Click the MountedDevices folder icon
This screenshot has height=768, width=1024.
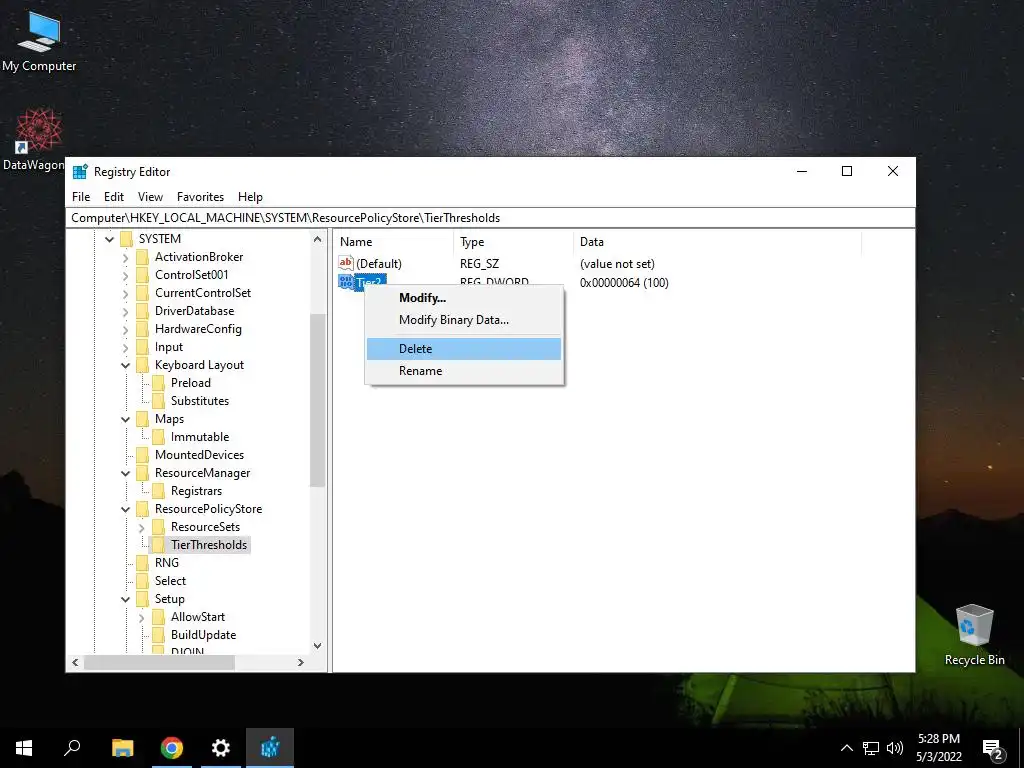[142, 455]
